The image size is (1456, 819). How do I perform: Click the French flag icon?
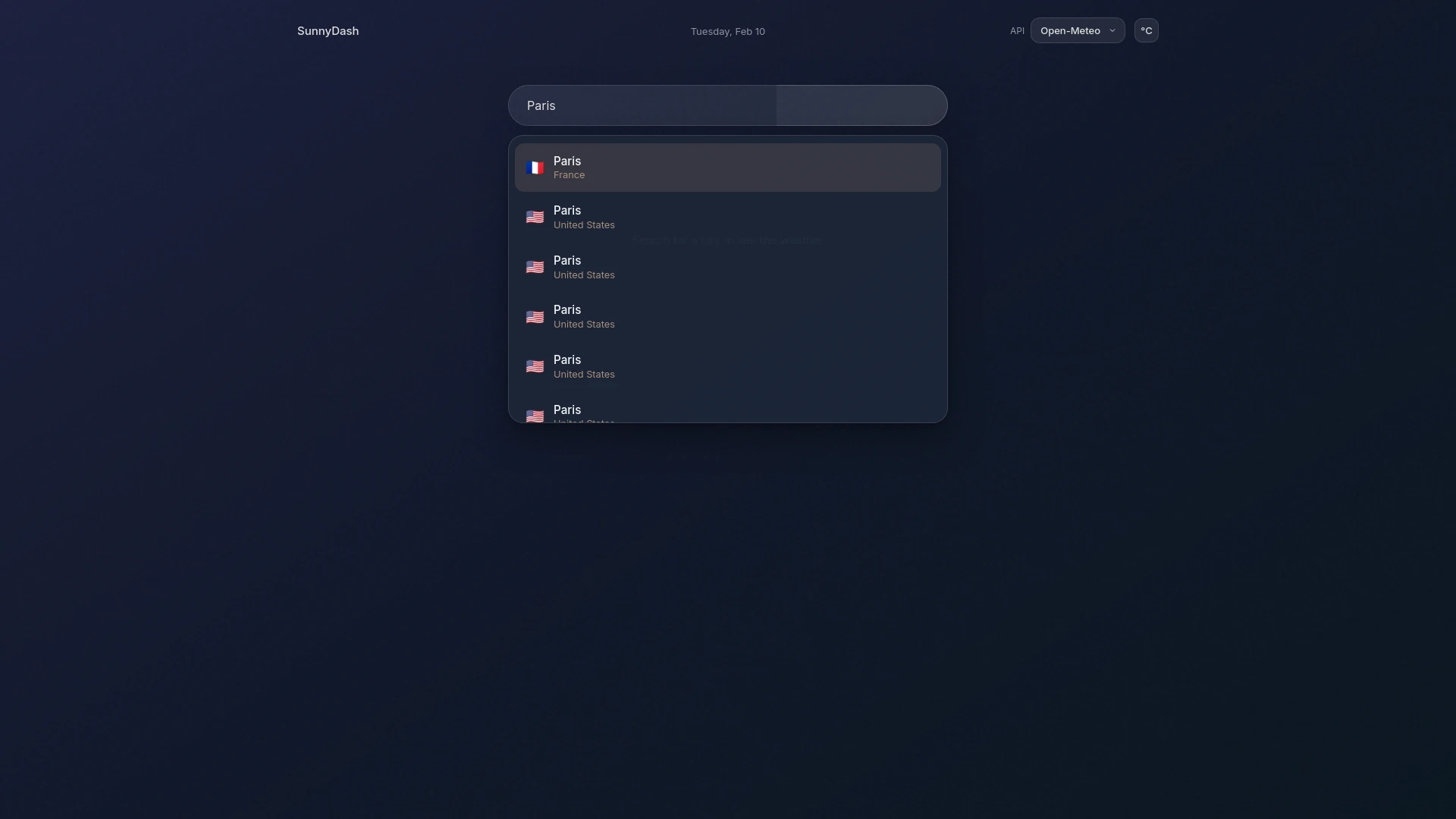tap(535, 168)
